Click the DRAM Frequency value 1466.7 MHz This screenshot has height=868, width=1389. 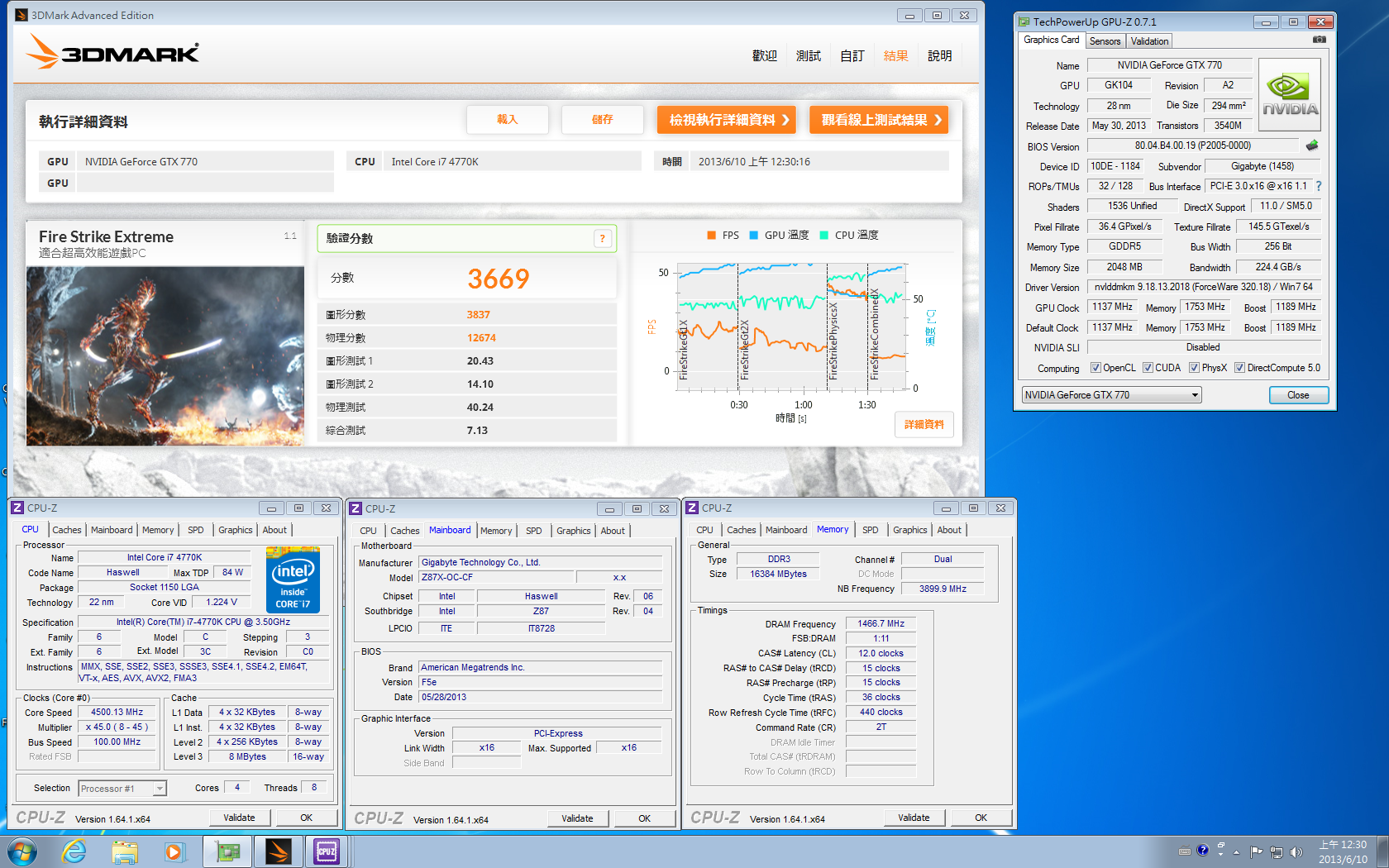881,624
